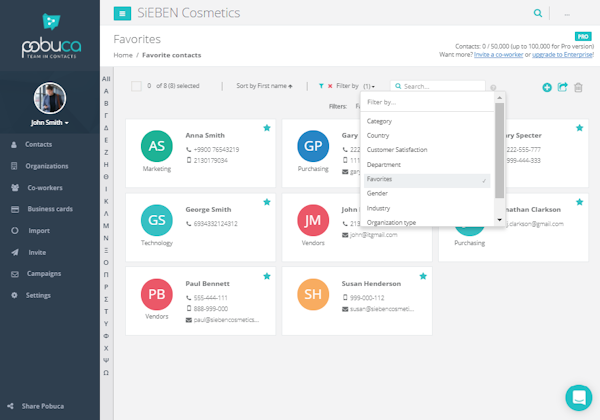
Task: Click the AS avatar of Anna Smith
Action: coord(157,146)
